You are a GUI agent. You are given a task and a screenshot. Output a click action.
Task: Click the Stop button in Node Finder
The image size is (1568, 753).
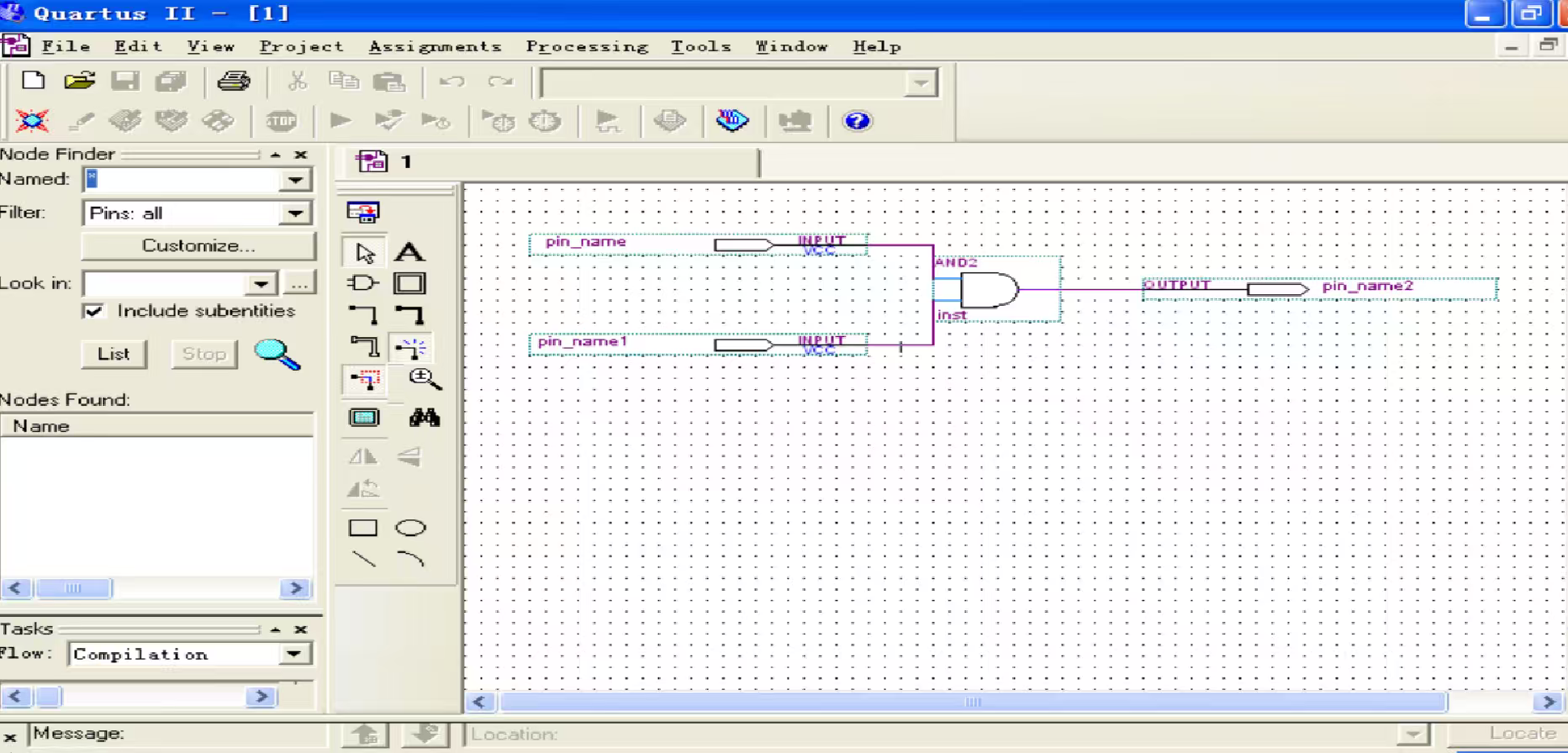click(x=203, y=354)
